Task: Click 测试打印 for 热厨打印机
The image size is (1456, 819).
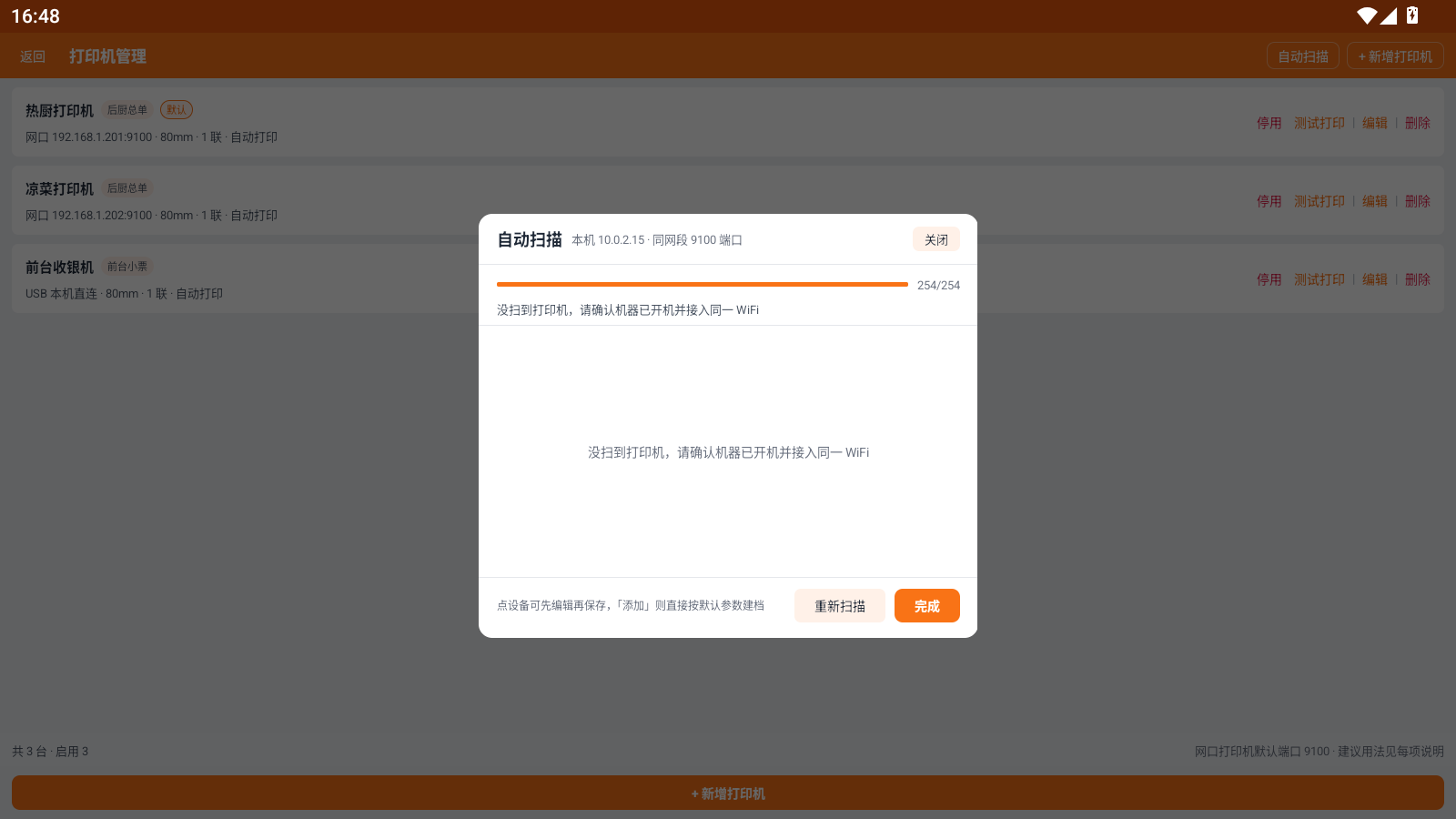Action: point(1319,123)
